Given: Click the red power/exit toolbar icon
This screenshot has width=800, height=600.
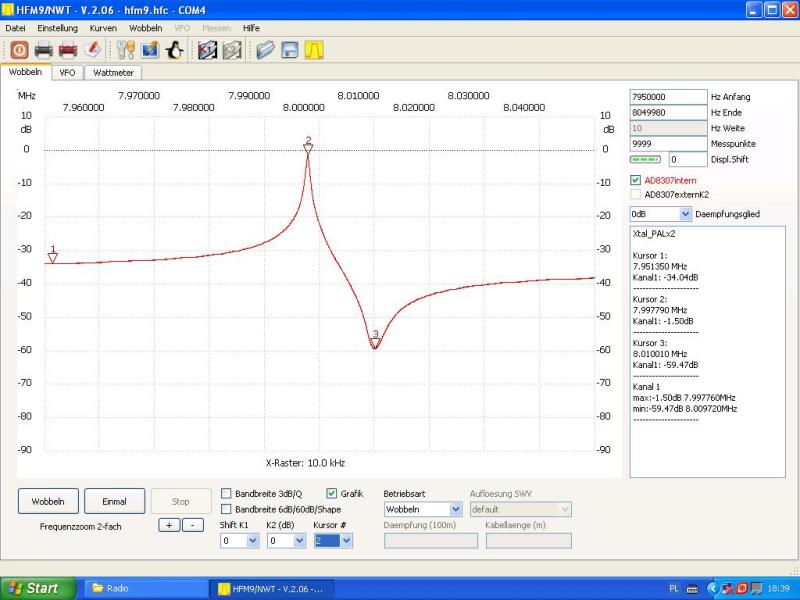Looking at the screenshot, I should [x=19, y=49].
